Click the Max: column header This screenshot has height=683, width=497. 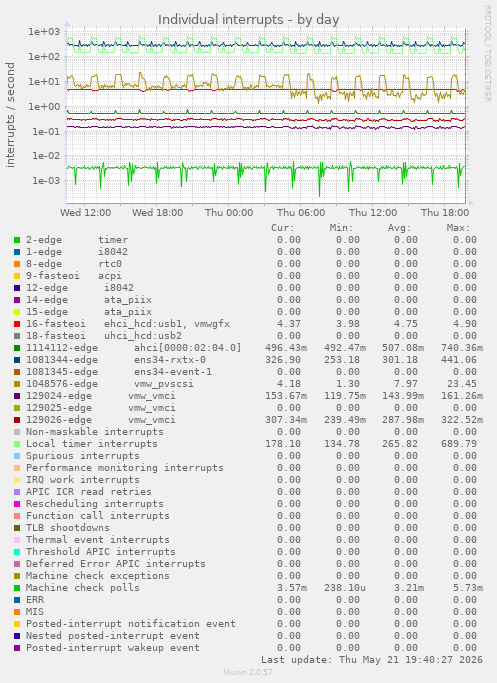pos(458,228)
